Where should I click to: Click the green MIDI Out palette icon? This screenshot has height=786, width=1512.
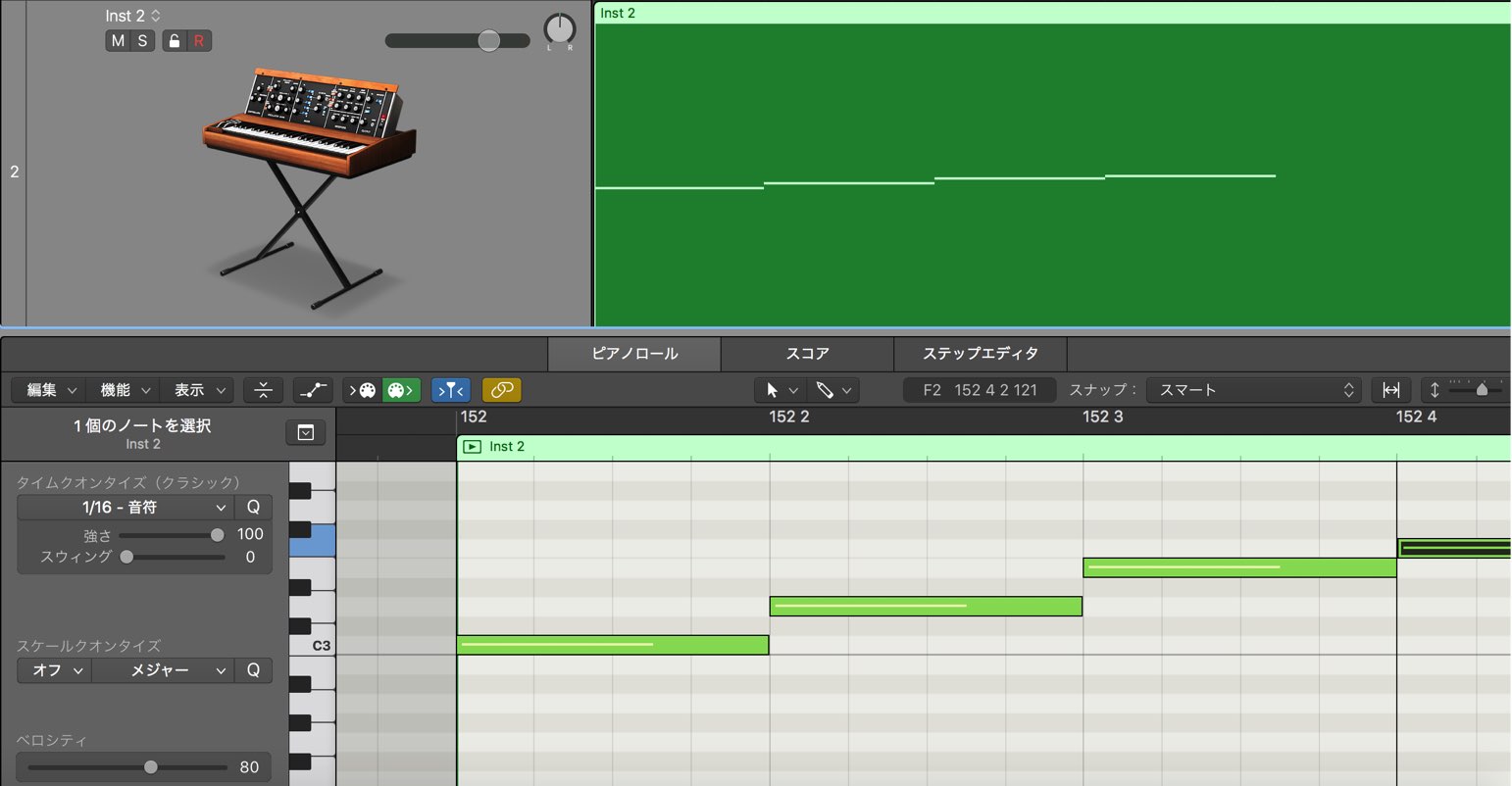(x=401, y=390)
